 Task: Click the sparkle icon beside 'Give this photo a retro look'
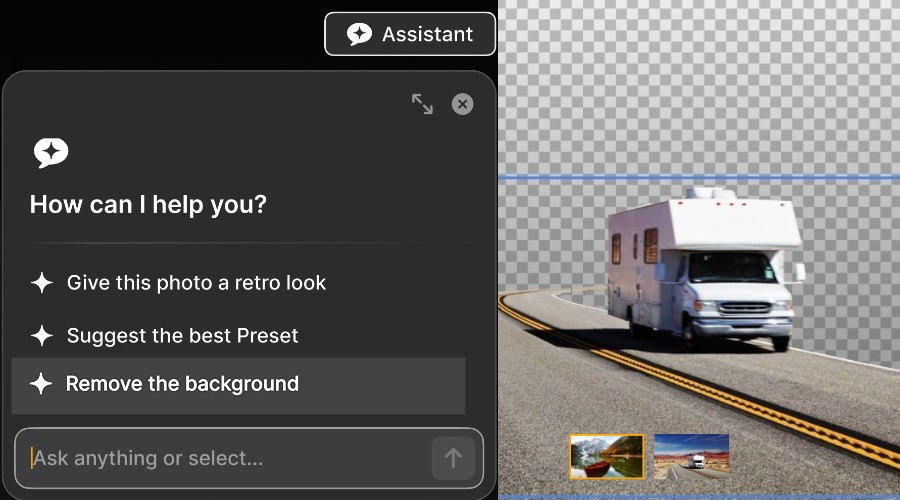coord(42,283)
